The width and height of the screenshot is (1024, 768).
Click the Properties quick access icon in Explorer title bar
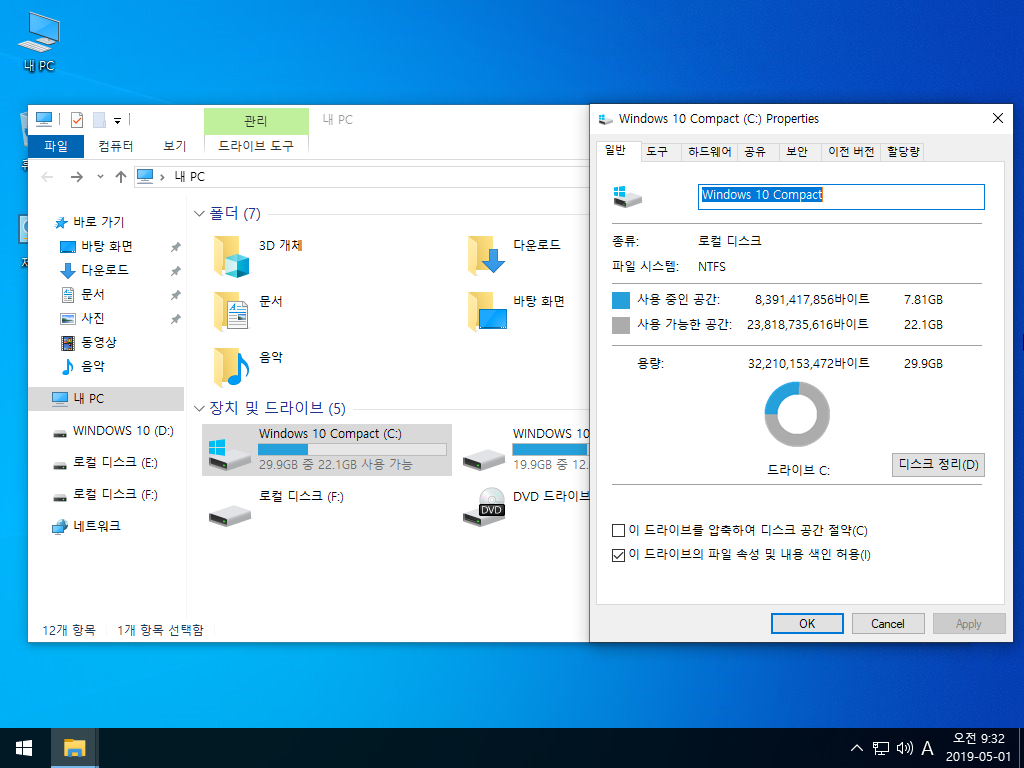tap(76, 120)
